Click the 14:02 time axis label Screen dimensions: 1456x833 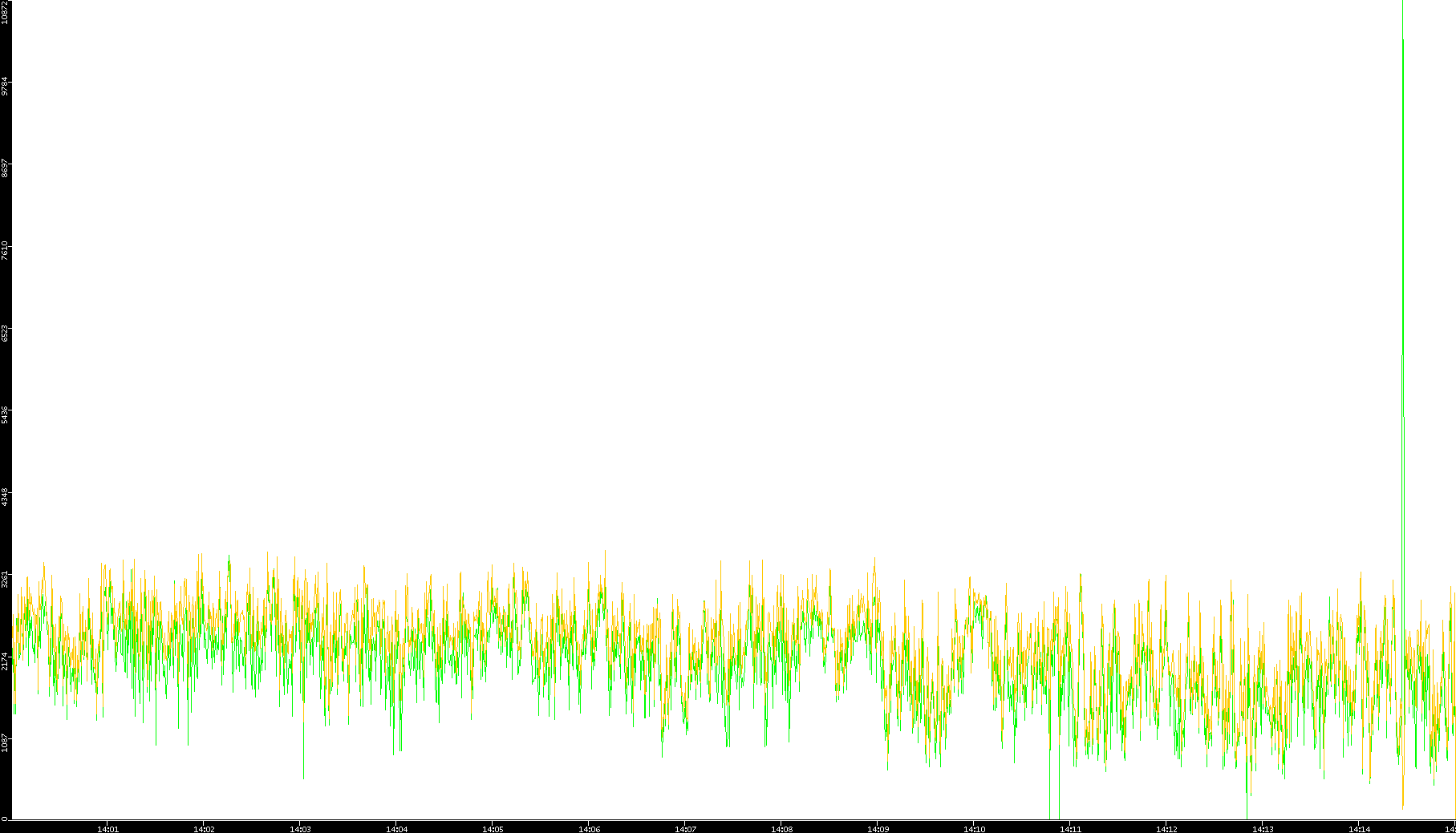204,829
